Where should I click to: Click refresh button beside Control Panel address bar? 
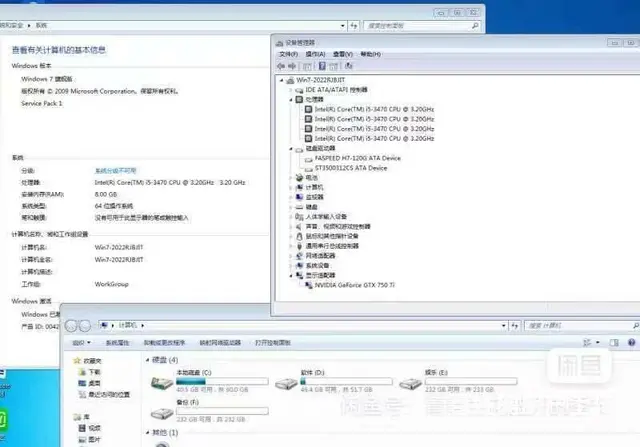pos(354,25)
